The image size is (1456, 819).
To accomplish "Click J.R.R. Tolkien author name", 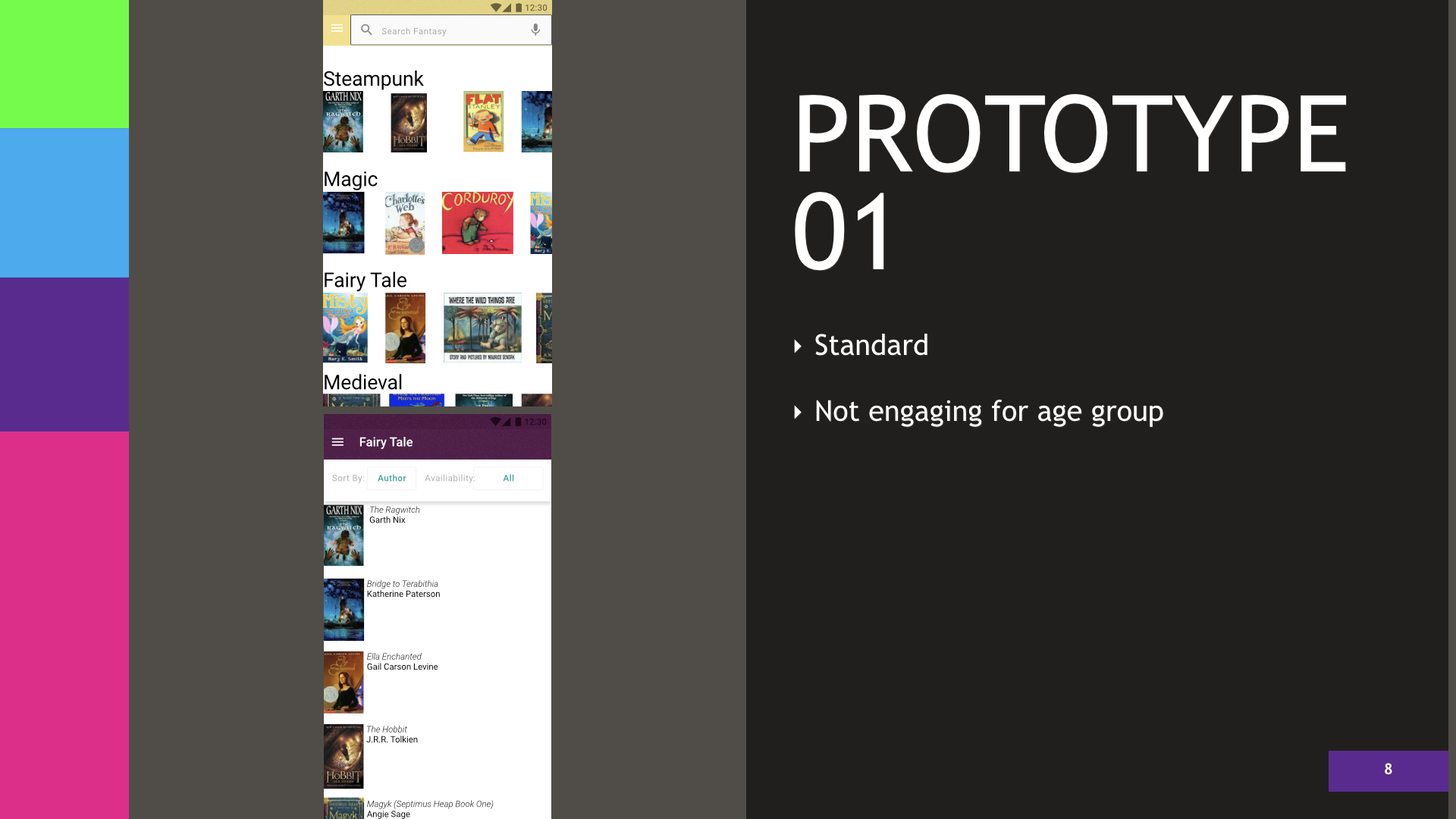I will tap(392, 740).
